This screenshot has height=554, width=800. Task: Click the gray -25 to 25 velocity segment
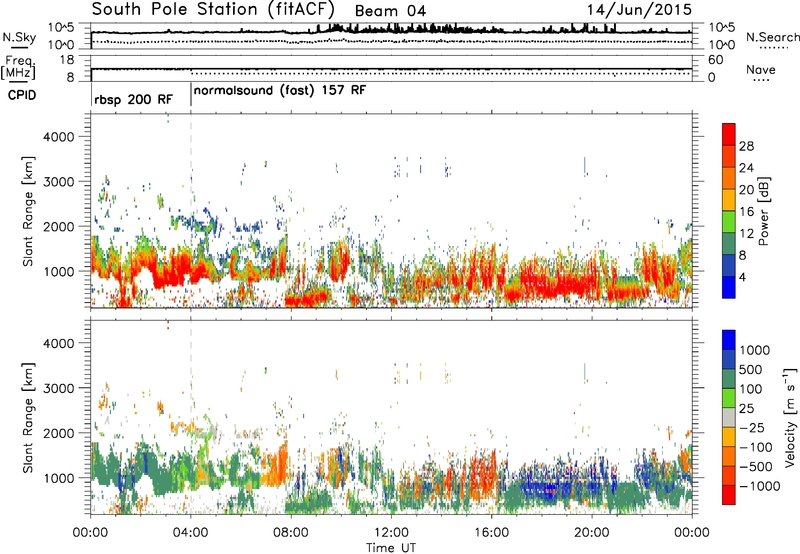click(729, 418)
